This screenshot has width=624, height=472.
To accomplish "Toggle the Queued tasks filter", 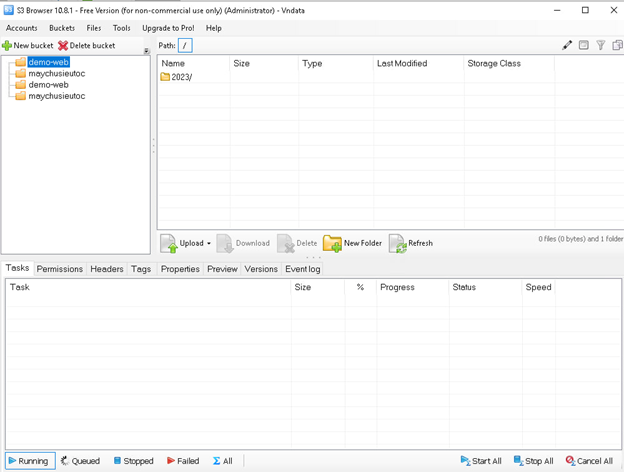I will click(80, 461).
